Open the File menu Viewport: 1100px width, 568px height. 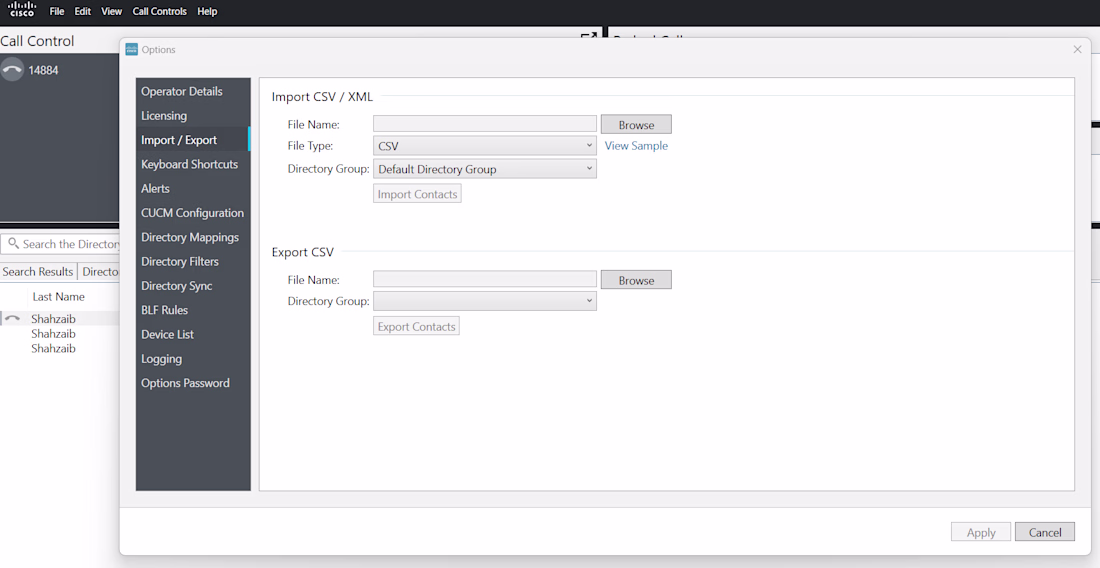(57, 11)
